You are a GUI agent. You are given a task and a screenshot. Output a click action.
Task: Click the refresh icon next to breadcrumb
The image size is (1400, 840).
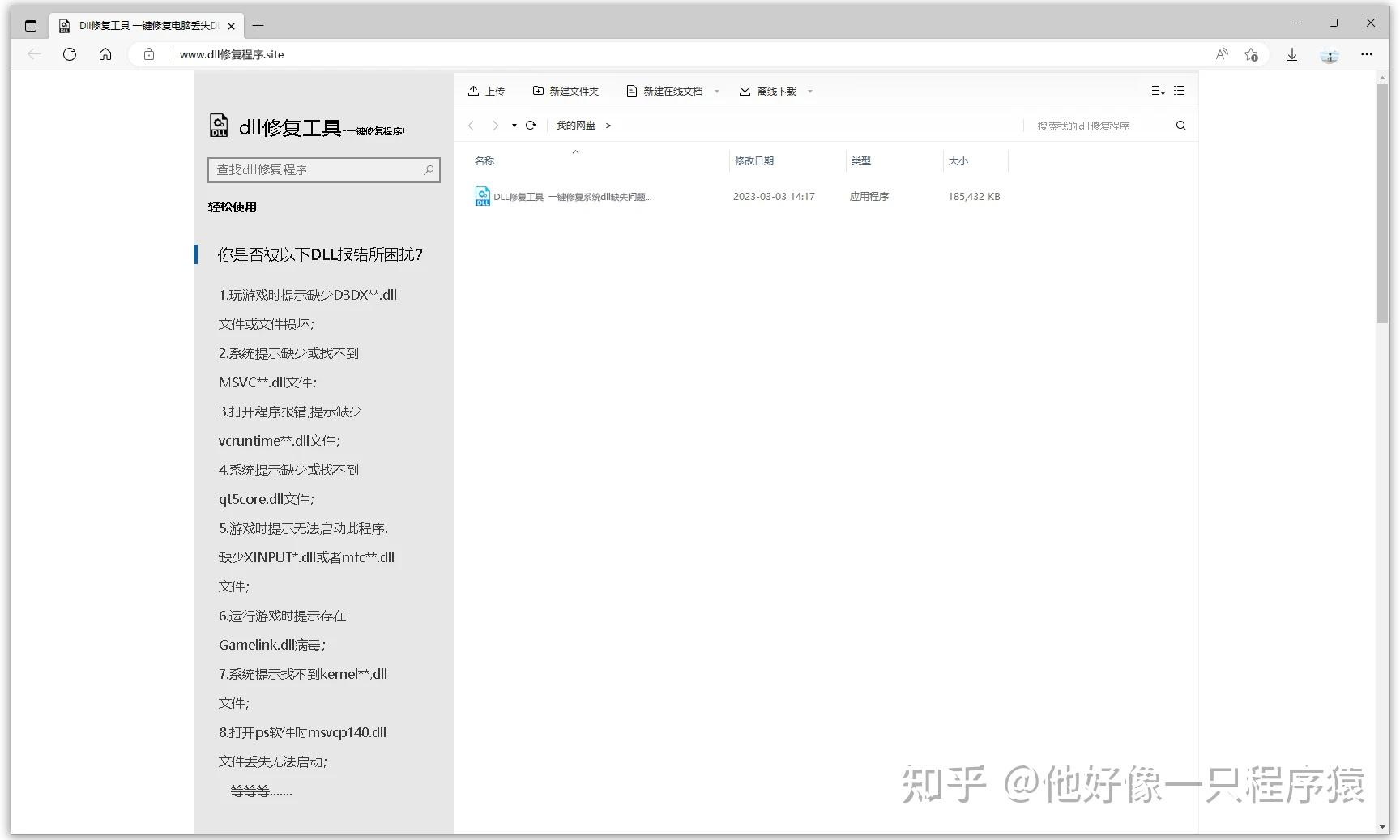click(x=531, y=126)
